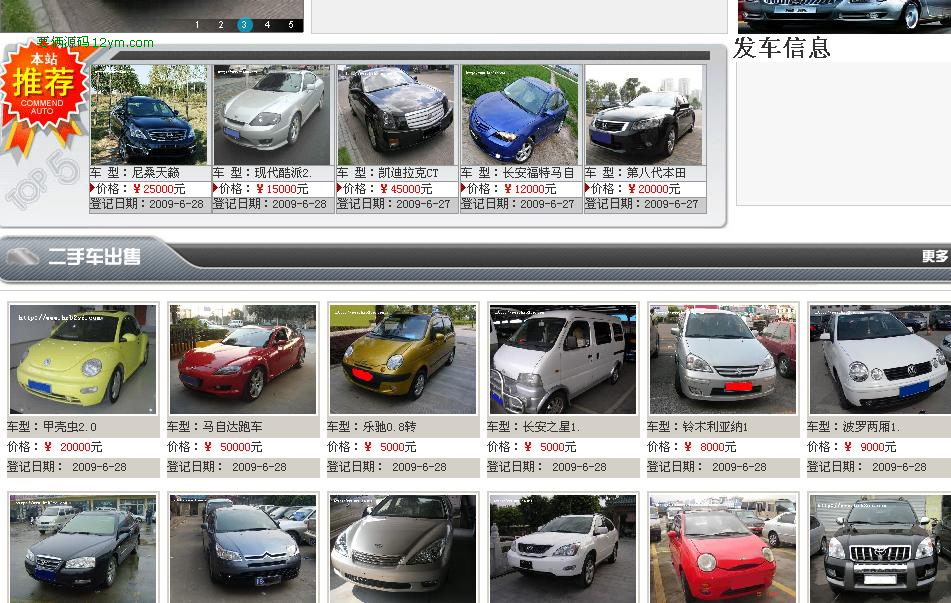Click the ¥50000元 price of 马自达跑车
951x603 pixels.
tap(233, 447)
